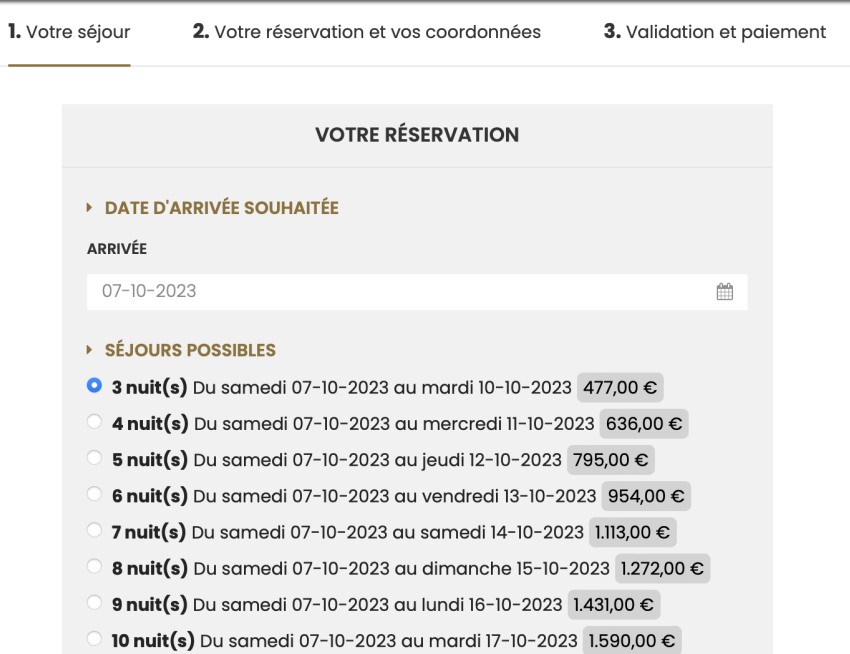Select the 3 nuit(s) radio button
Screen dimensions: 850x654
pos(94,385)
